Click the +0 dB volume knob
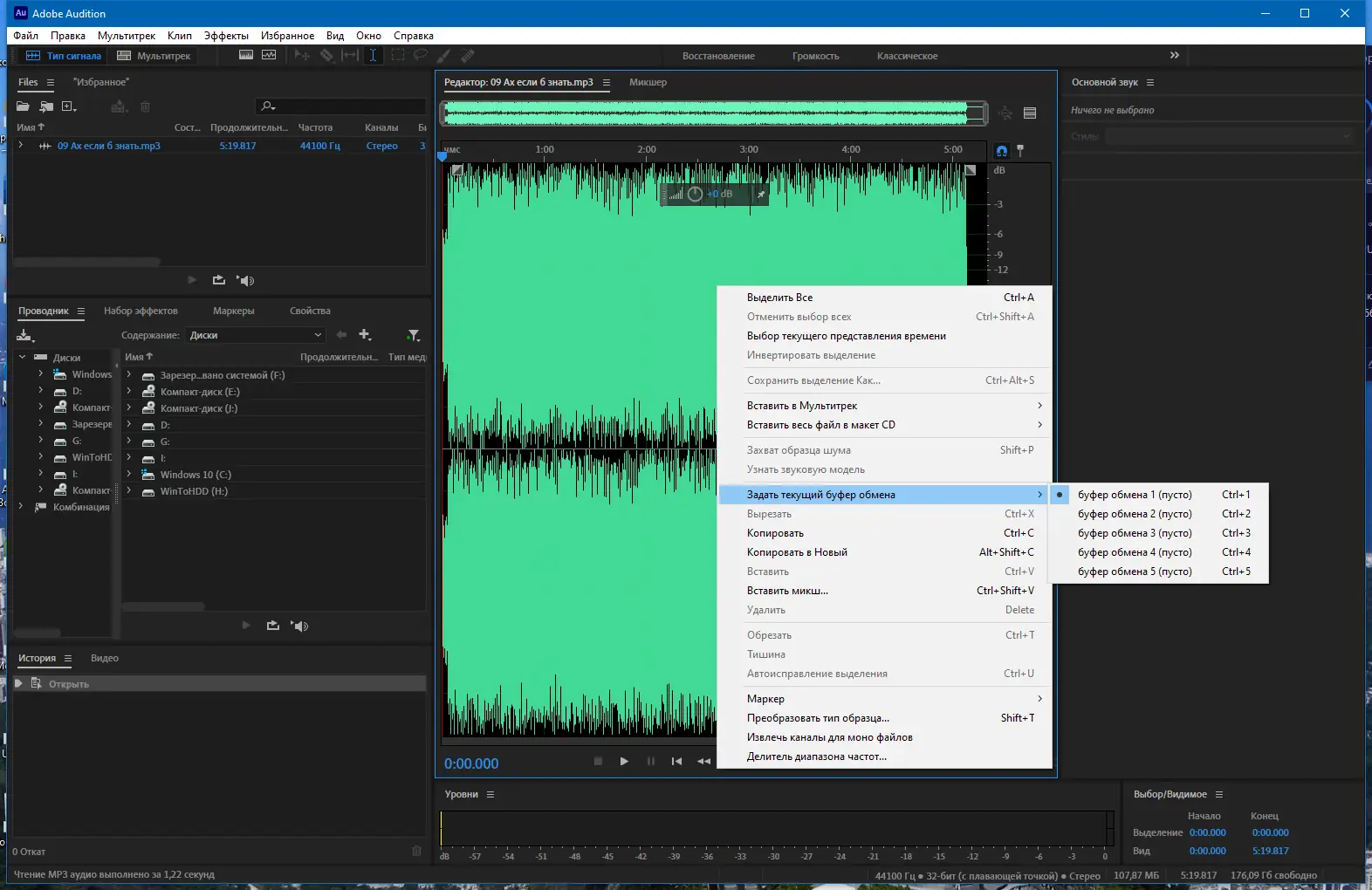1372x890 pixels. (x=695, y=195)
